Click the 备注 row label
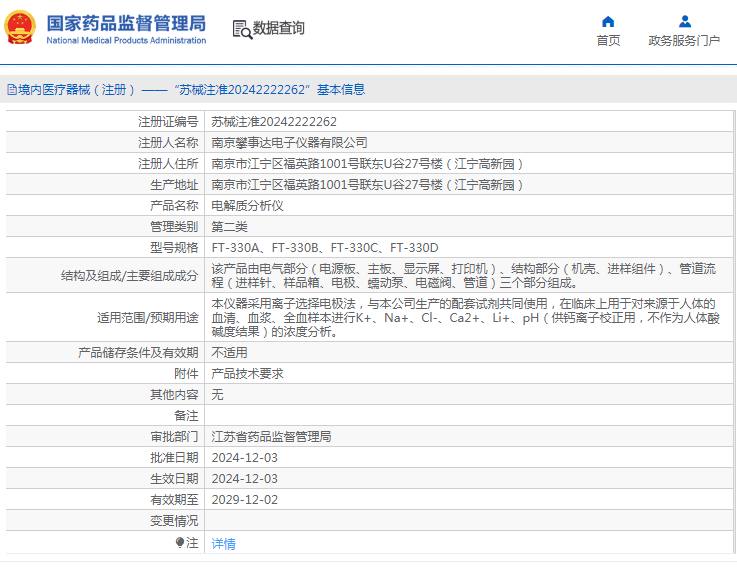 point(187,416)
